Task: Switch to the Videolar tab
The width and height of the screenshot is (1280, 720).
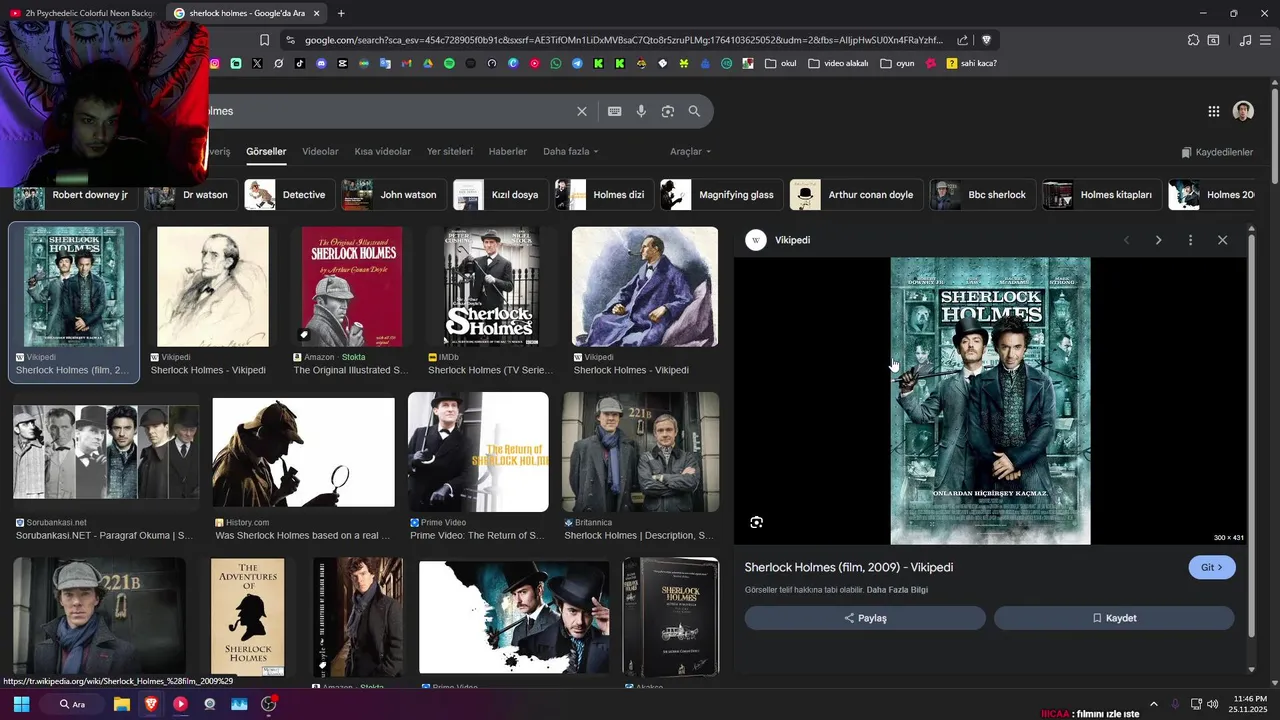Action: click(320, 152)
